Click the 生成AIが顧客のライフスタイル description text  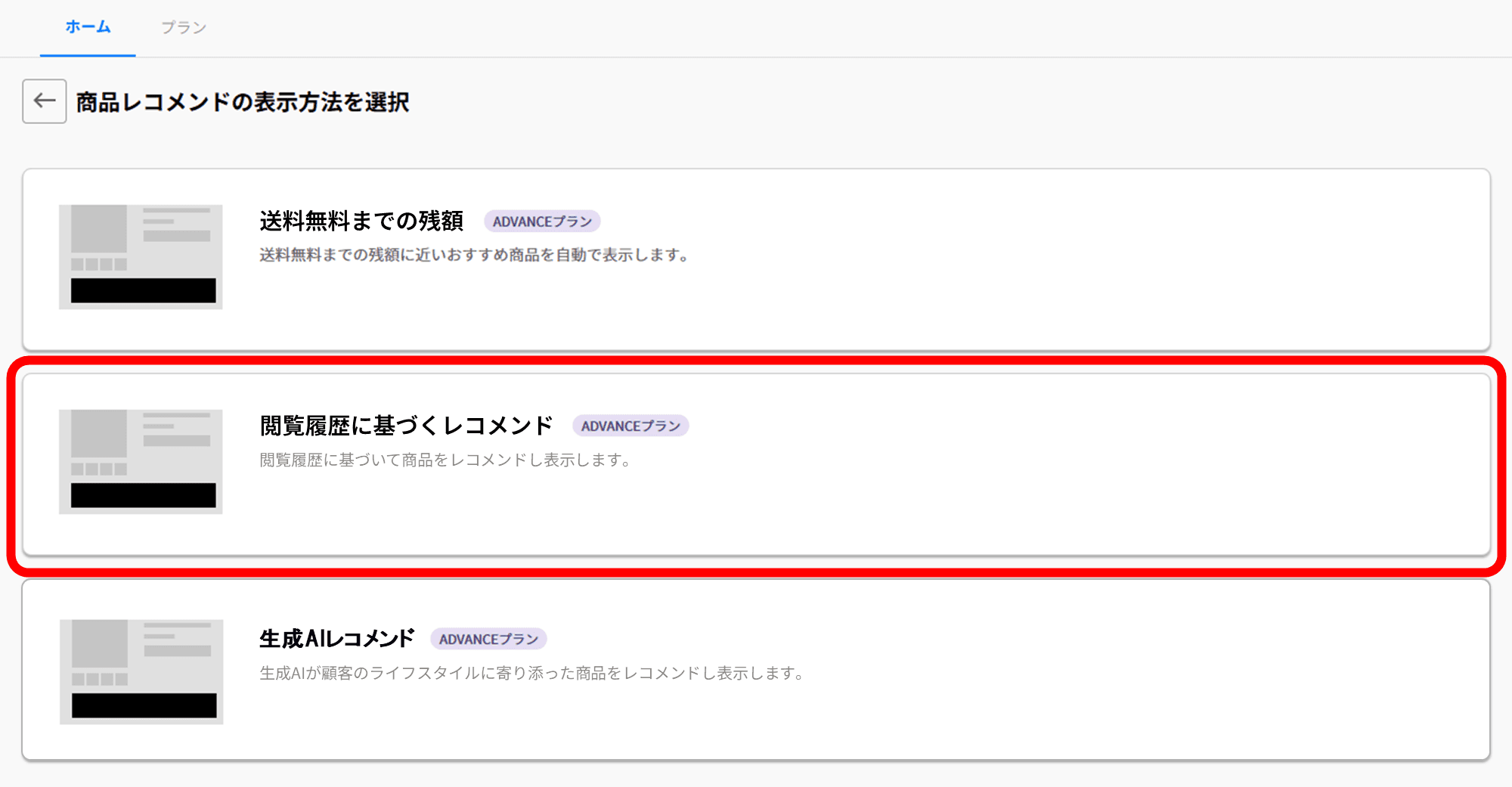point(531,673)
